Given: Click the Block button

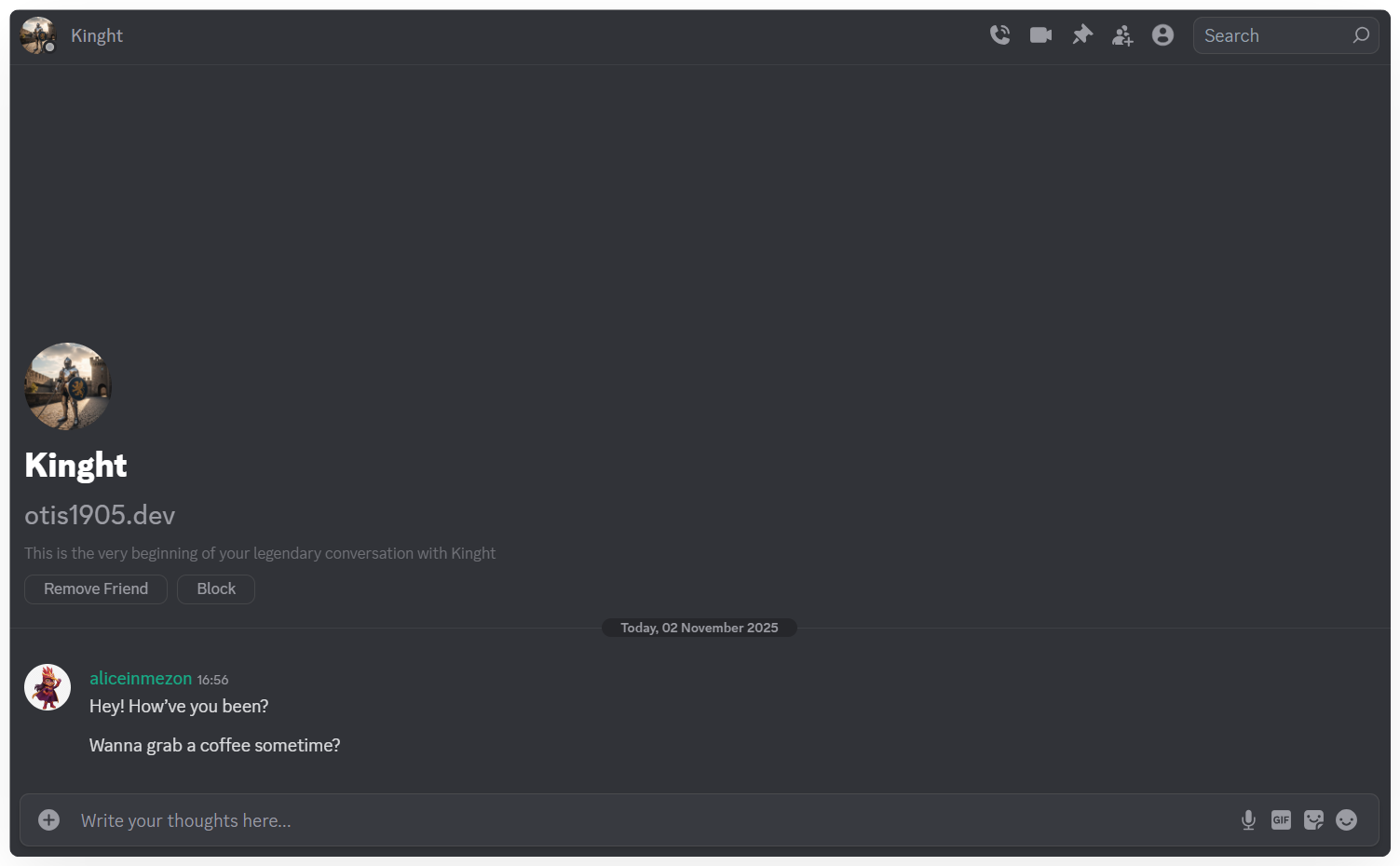Looking at the screenshot, I should [216, 589].
